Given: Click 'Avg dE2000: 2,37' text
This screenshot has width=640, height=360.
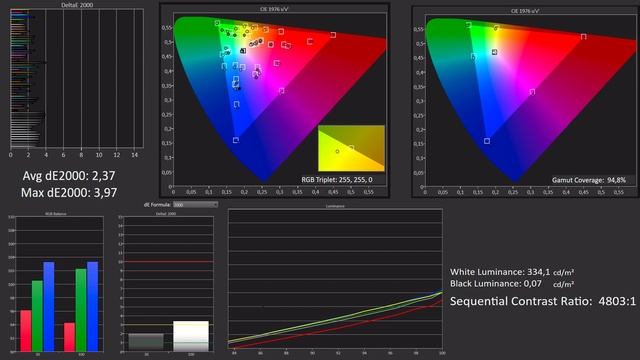Looking at the screenshot, I should tap(69, 176).
